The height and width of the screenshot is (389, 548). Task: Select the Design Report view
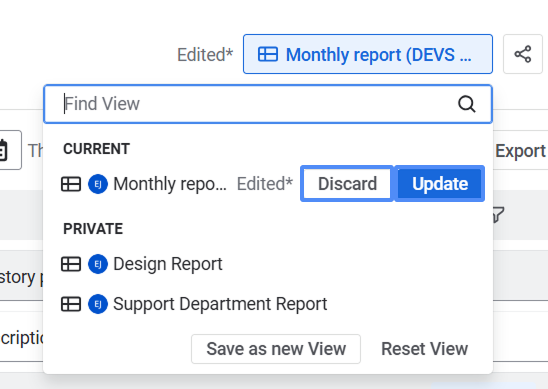click(x=168, y=264)
